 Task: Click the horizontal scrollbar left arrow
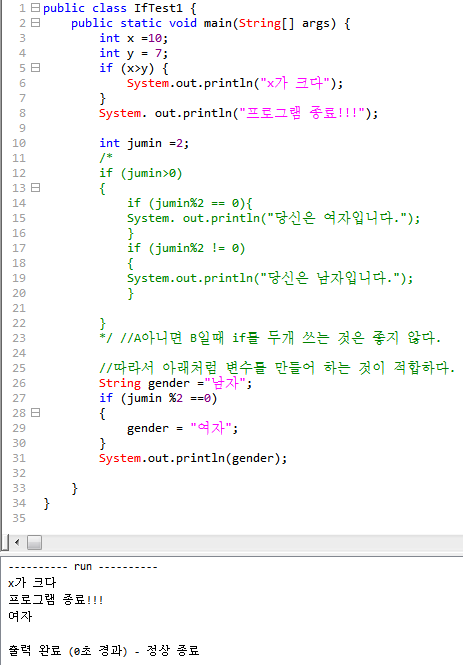[17, 542]
